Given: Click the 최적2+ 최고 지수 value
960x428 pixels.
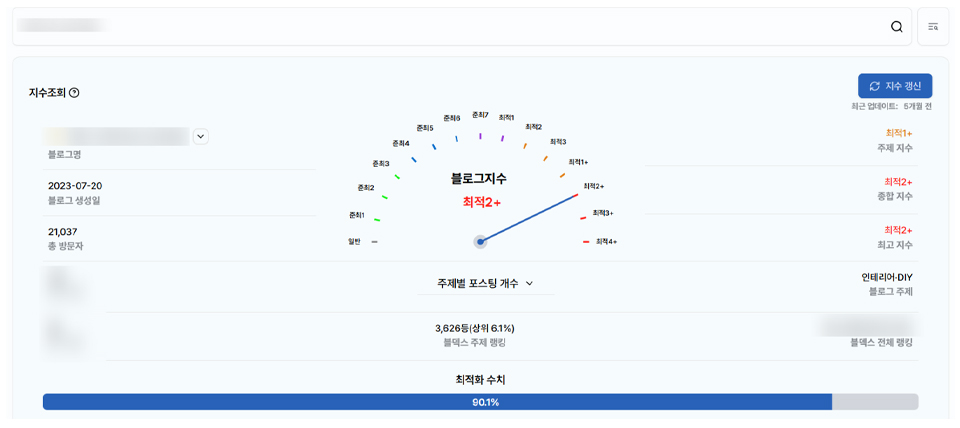Looking at the screenshot, I should [898, 230].
